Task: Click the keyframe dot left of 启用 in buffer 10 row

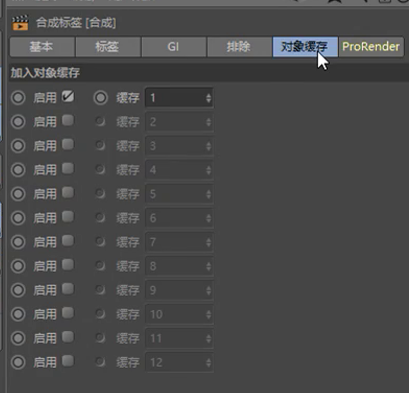Action: [x=18, y=314]
